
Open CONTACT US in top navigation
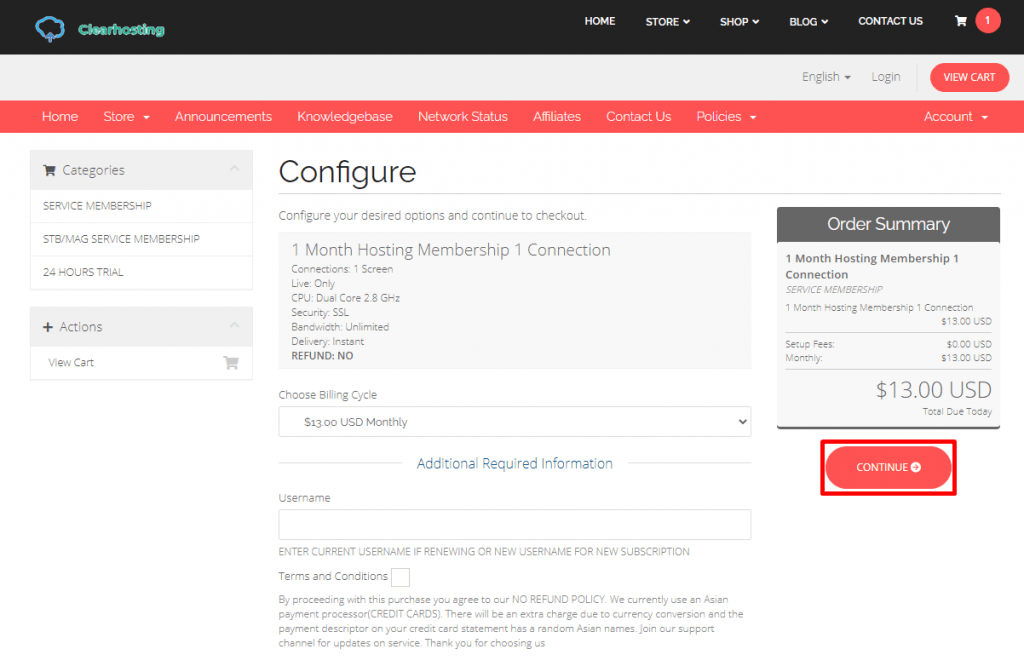(890, 21)
